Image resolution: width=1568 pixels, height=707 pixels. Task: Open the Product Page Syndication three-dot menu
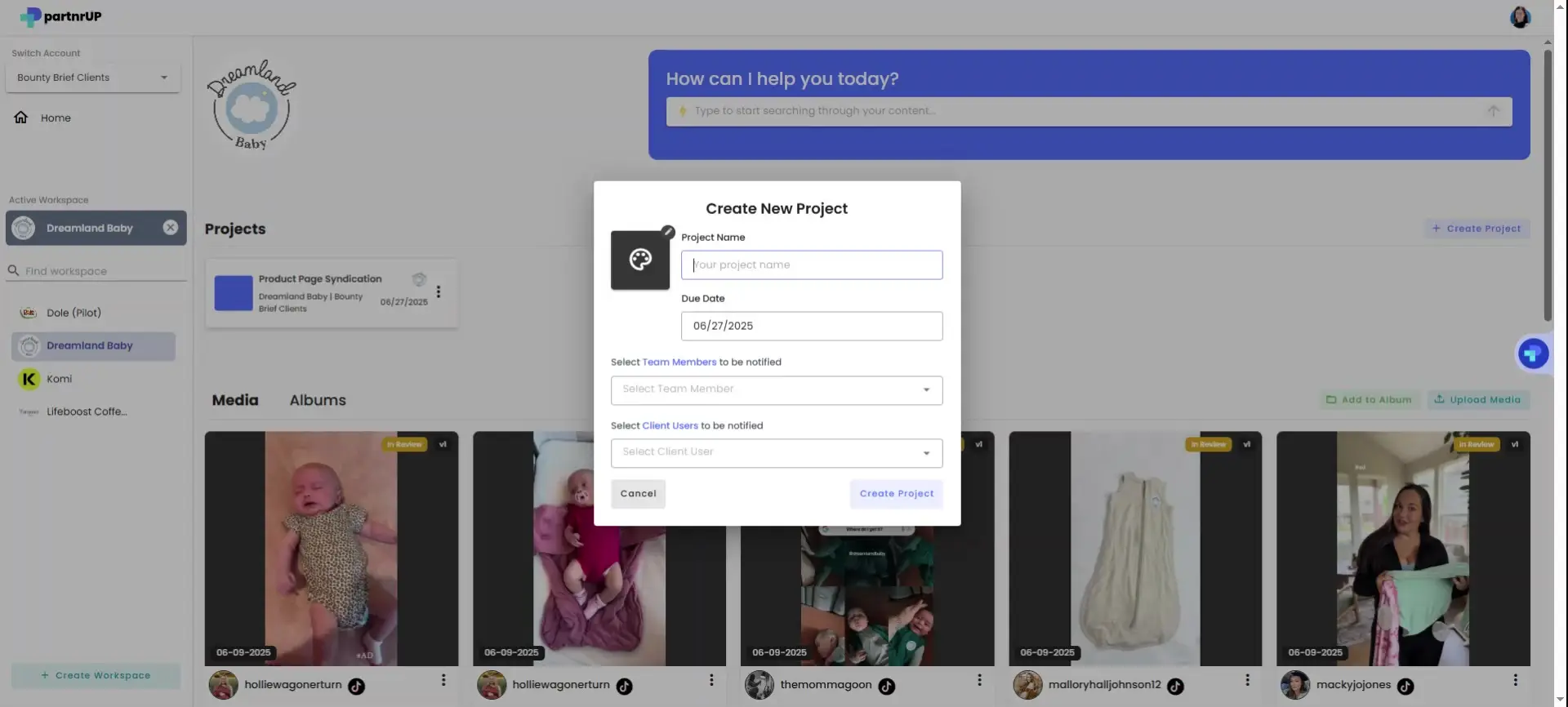(439, 291)
